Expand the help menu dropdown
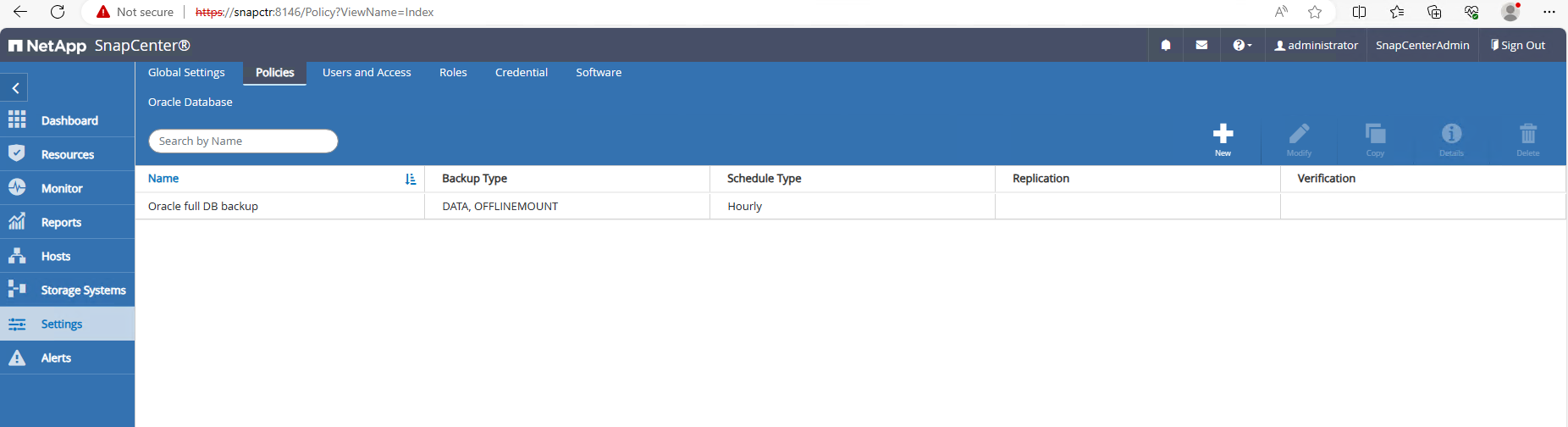Image resolution: width=1568 pixels, height=427 pixels. click(1241, 46)
